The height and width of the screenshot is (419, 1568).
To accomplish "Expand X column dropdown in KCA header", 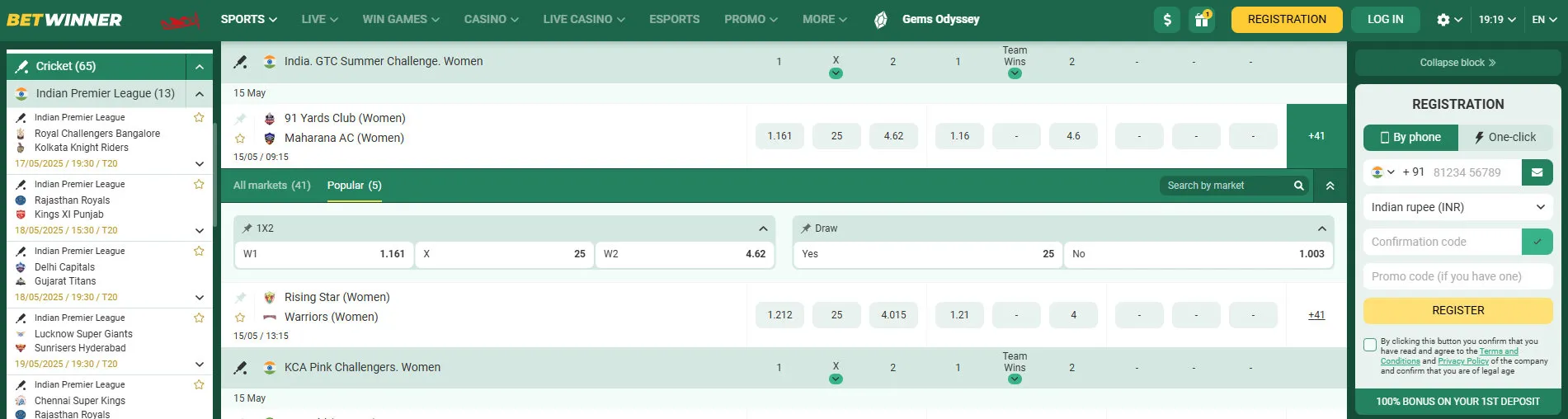I will click(836, 379).
